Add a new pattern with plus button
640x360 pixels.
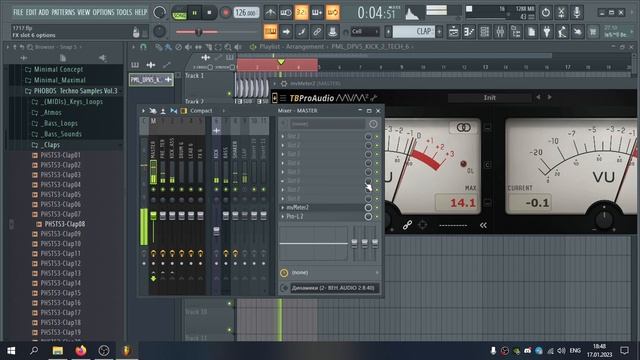(439, 31)
